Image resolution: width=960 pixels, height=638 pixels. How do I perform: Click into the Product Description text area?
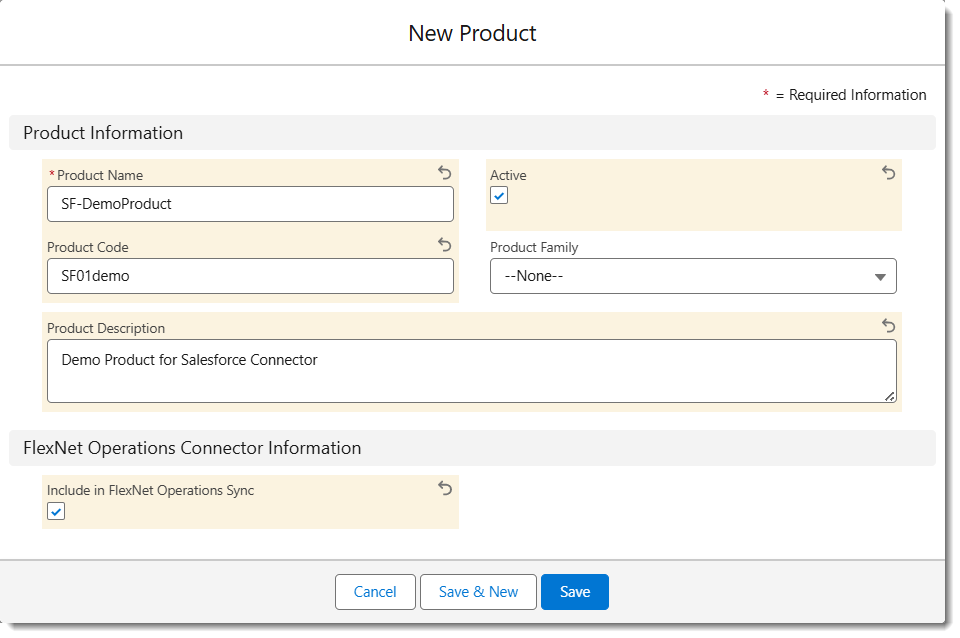click(471, 371)
